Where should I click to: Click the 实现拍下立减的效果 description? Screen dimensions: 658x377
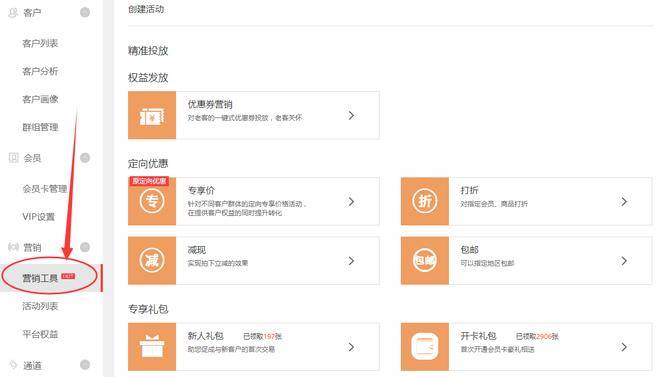(218, 263)
